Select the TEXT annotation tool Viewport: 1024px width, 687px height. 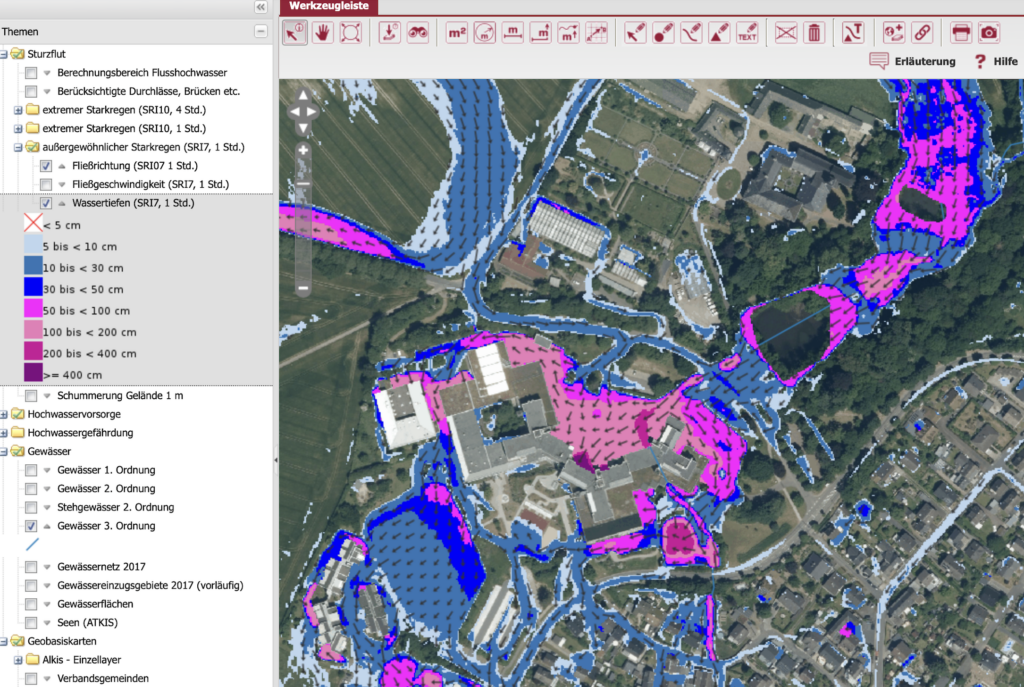coord(747,33)
